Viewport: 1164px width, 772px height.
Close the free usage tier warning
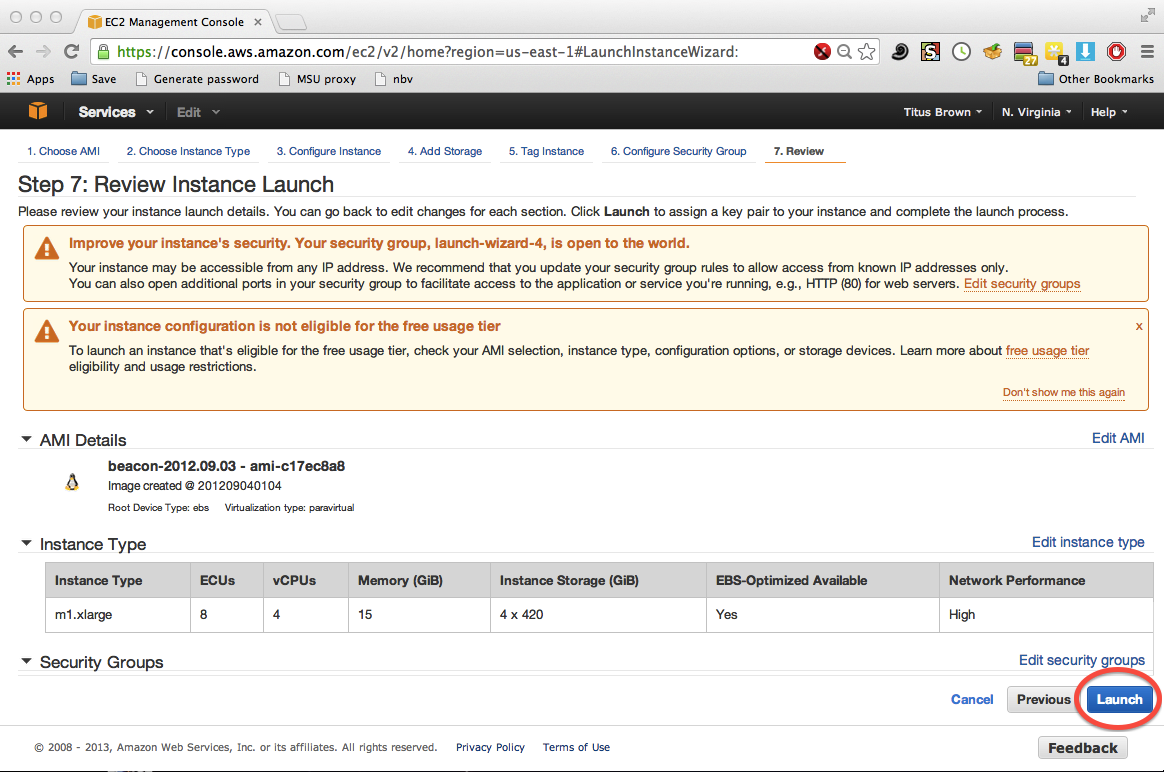pos(1139,326)
